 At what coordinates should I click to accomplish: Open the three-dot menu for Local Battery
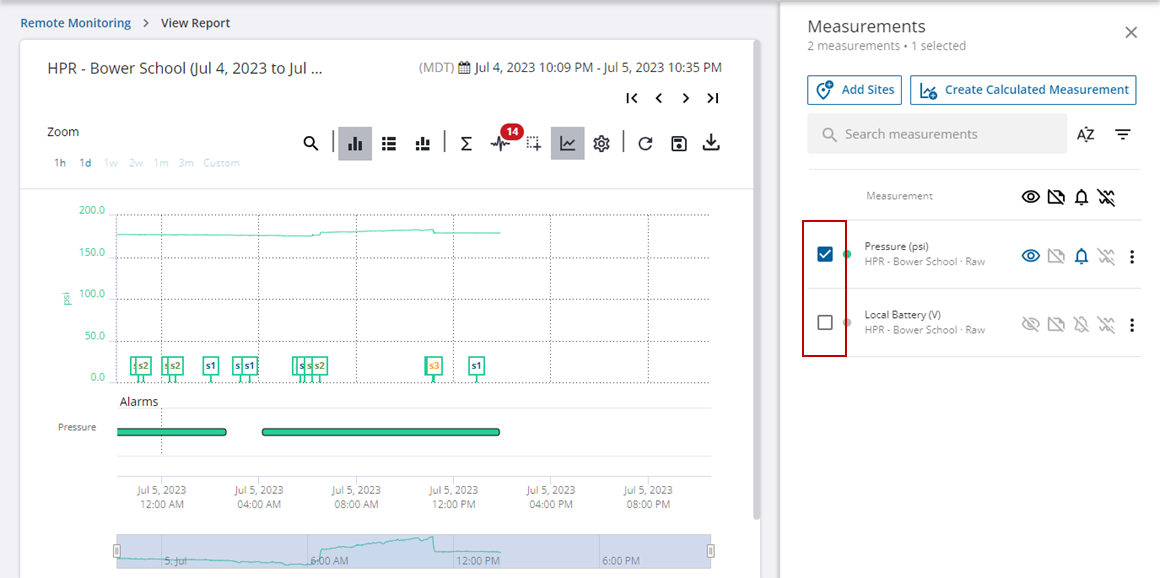(x=1132, y=325)
